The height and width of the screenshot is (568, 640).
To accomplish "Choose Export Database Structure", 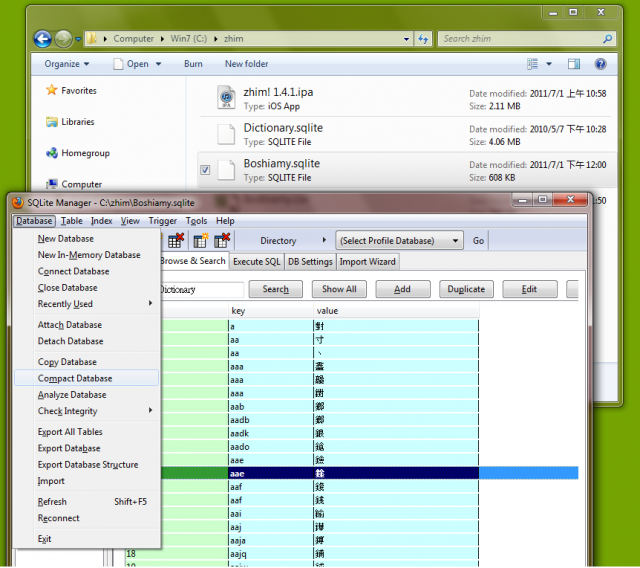I will (88, 465).
